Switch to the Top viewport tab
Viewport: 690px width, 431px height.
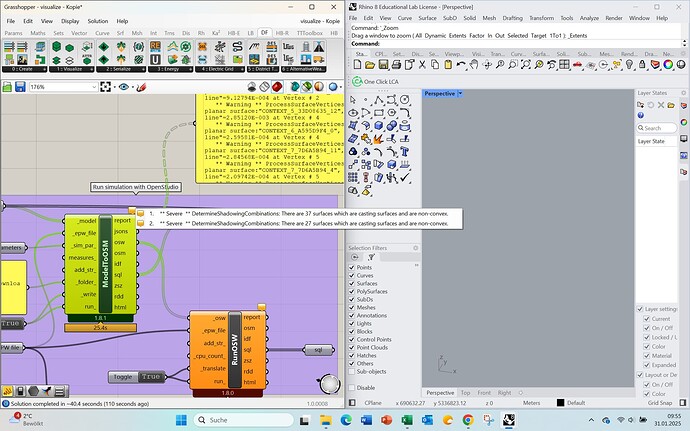[x=465, y=392]
